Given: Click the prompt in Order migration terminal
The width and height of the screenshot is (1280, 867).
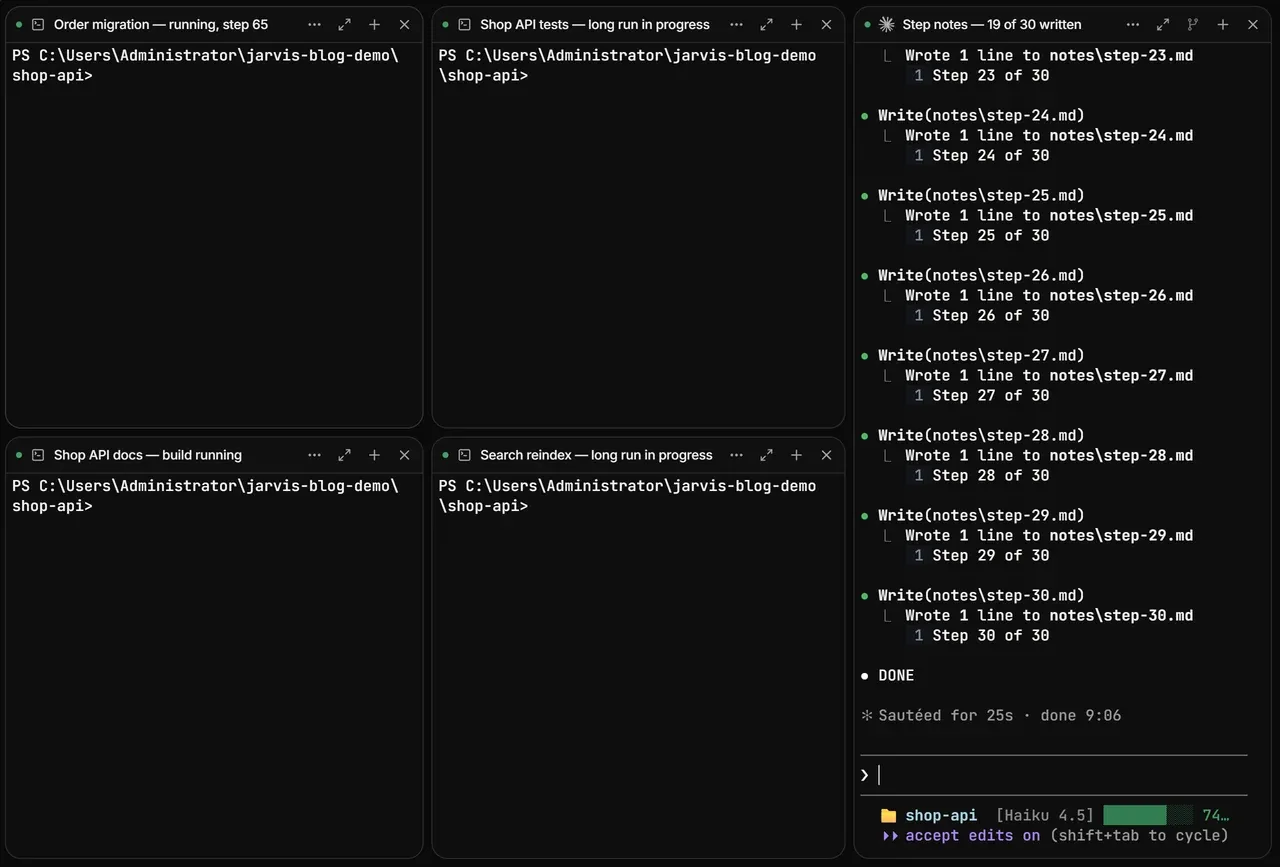Looking at the screenshot, I should [205, 65].
